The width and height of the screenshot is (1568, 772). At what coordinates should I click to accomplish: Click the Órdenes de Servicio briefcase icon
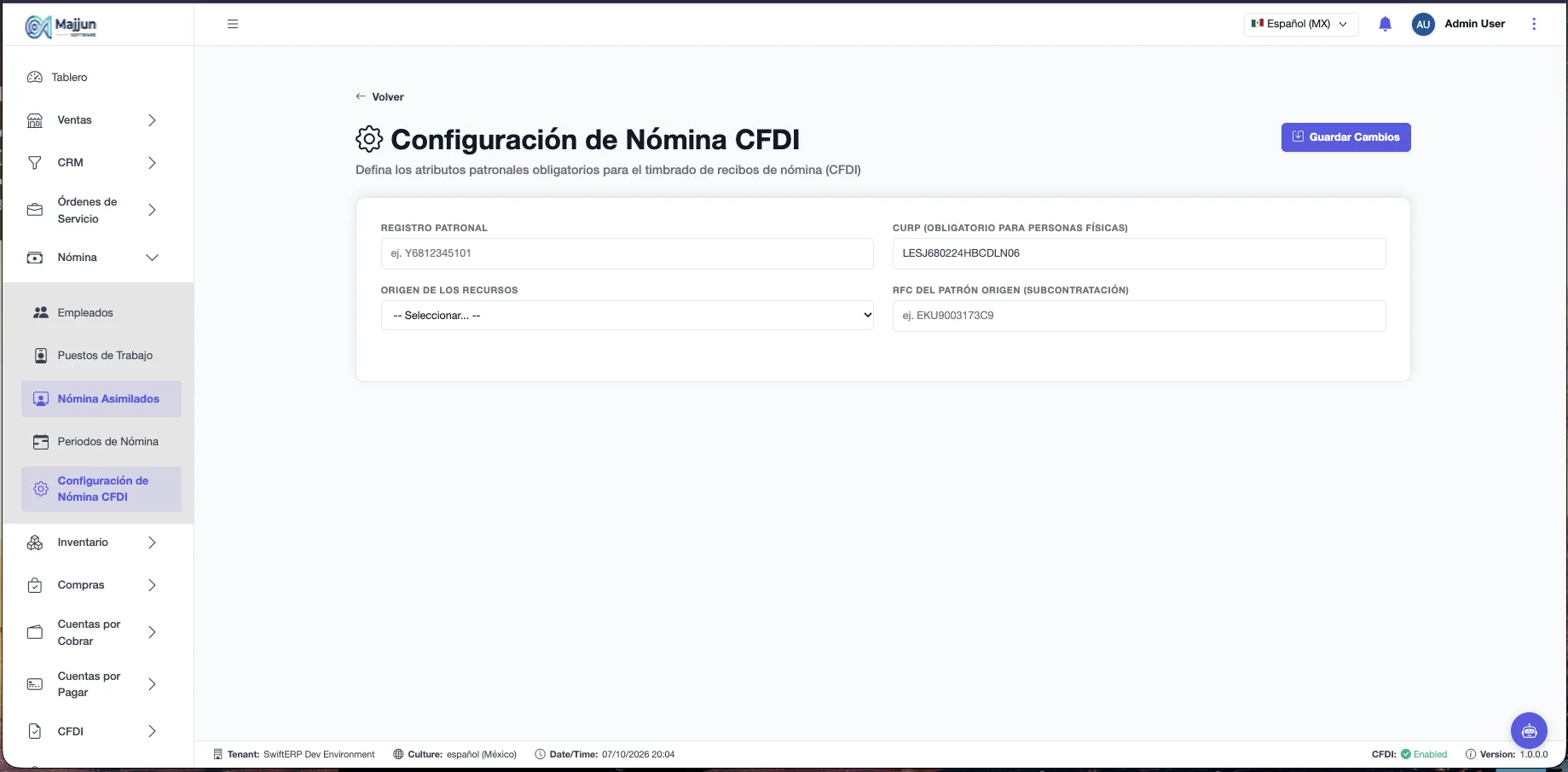point(35,210)
